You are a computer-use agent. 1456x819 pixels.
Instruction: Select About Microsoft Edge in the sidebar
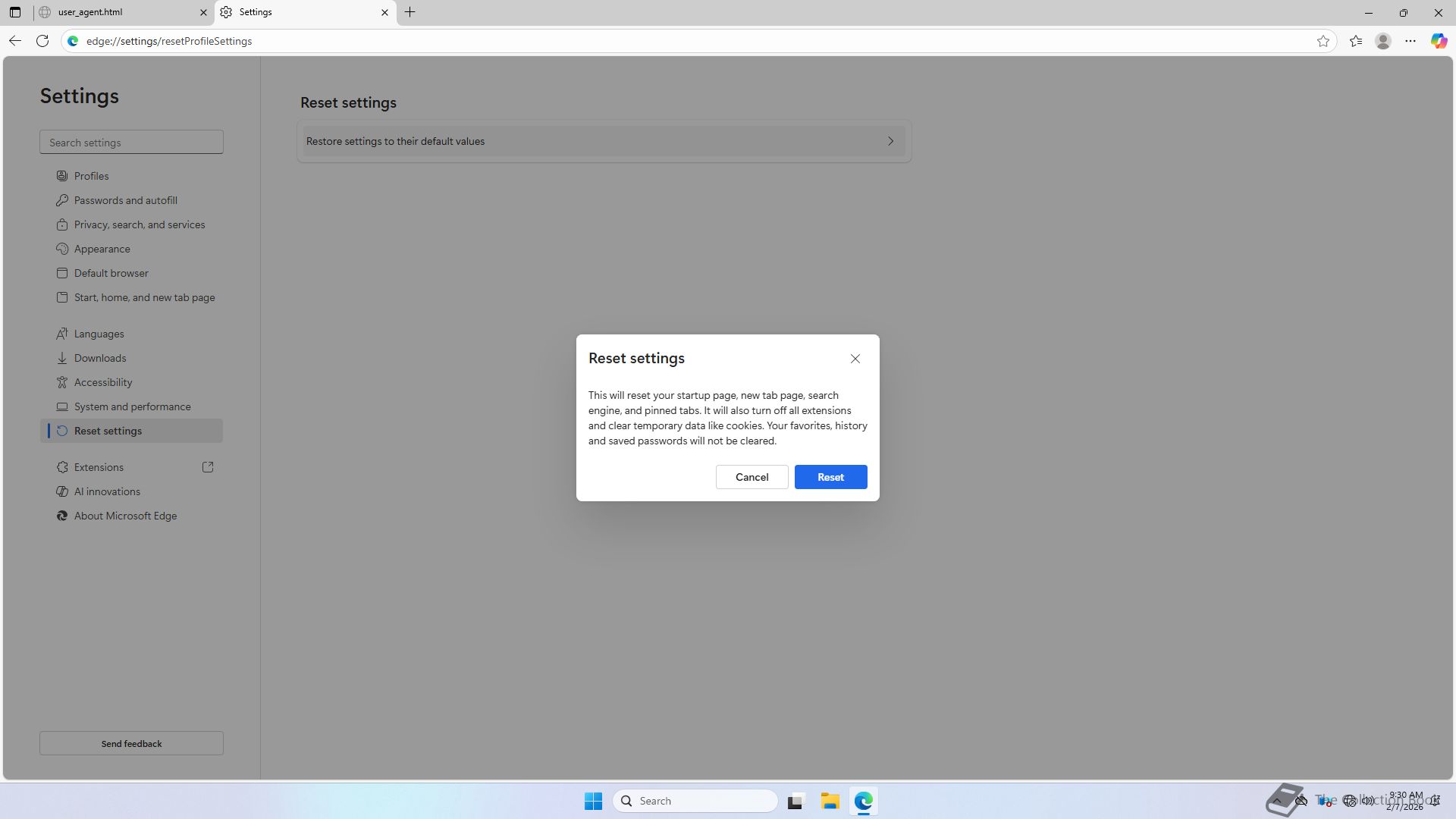(x=125, y=516)
